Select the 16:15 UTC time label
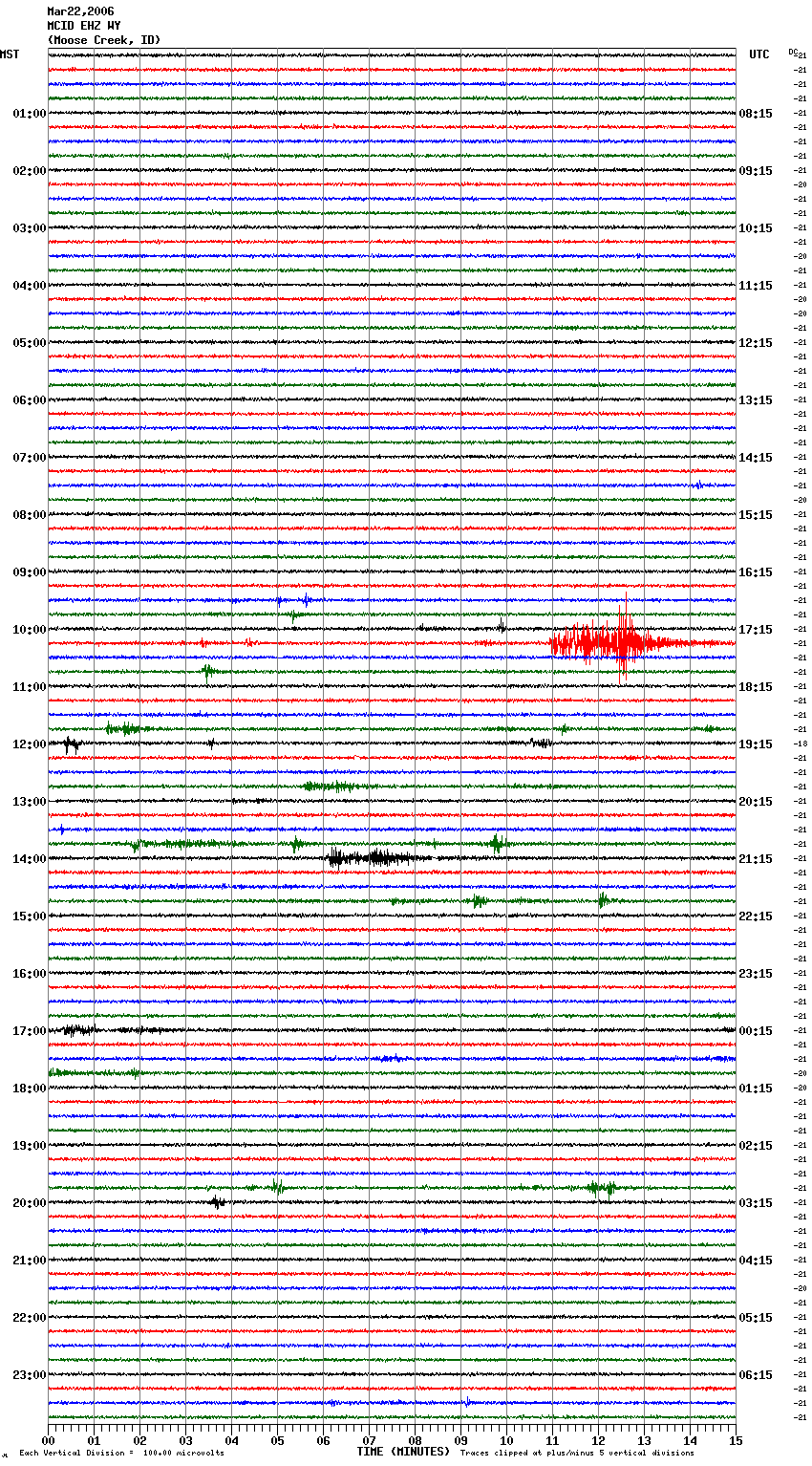Screen dimensions: 812x1466 tap(756, 572)
